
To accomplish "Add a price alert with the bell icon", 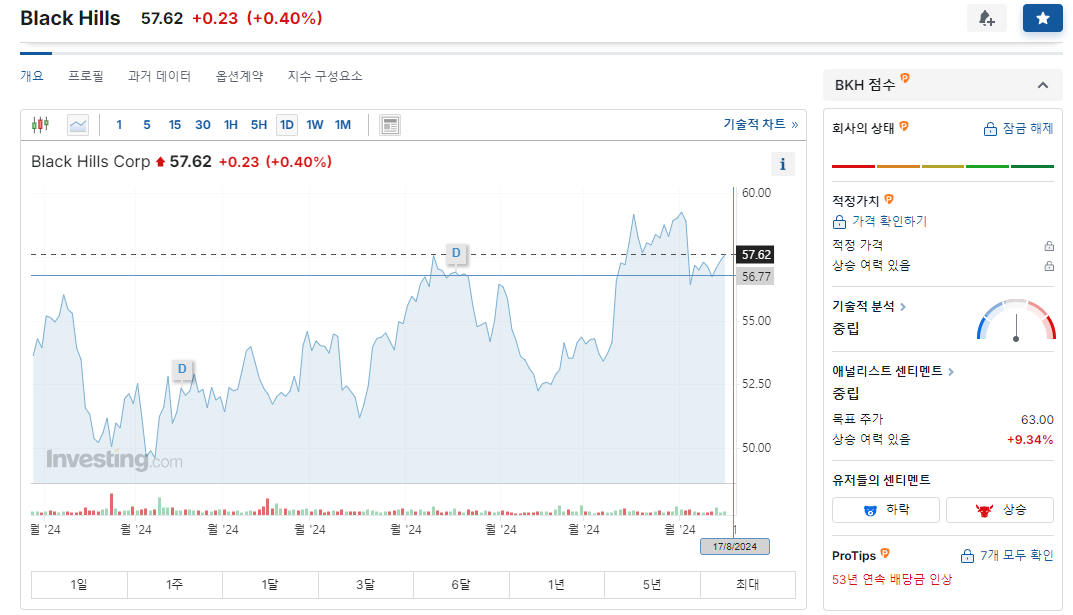I will (987, 18).
